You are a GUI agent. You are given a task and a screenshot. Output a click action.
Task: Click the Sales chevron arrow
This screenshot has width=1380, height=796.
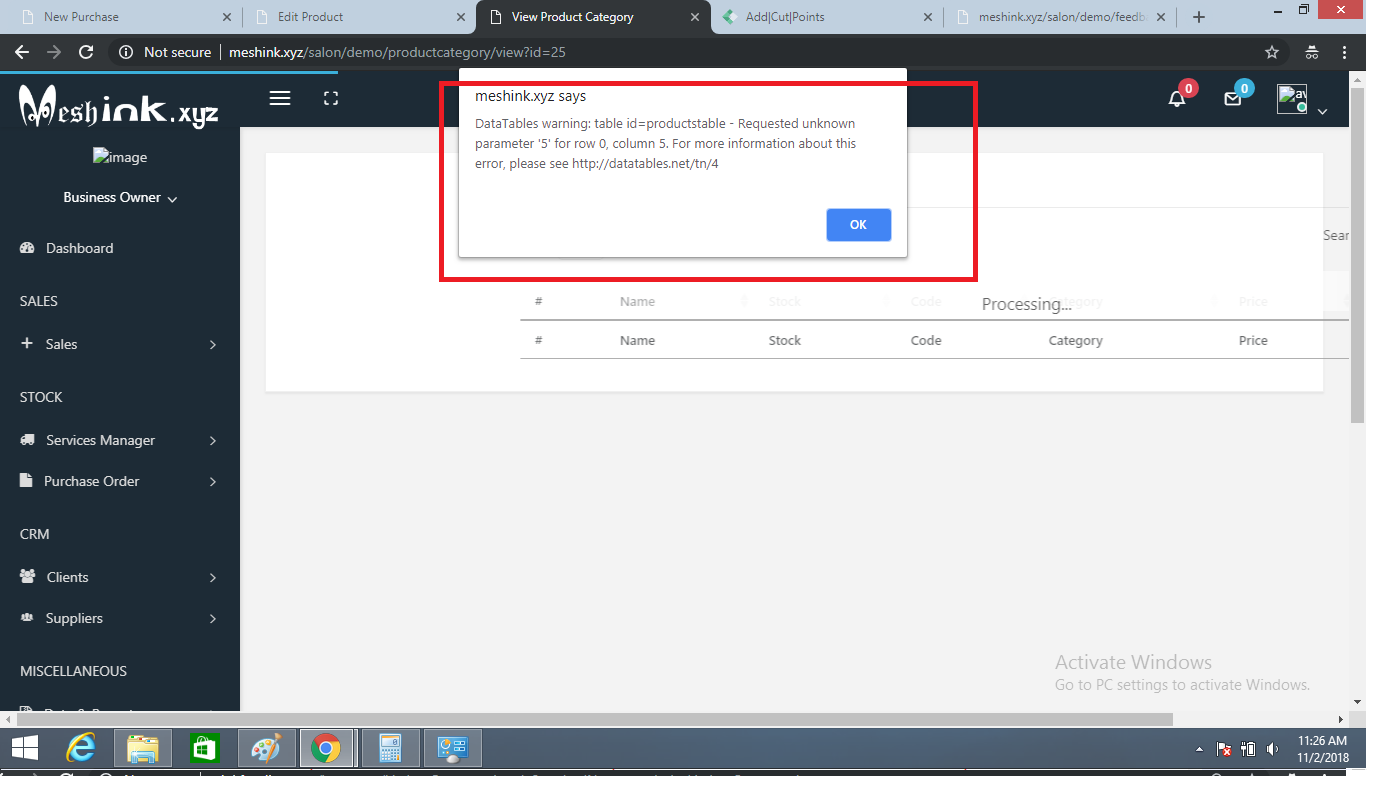(213, 344)
